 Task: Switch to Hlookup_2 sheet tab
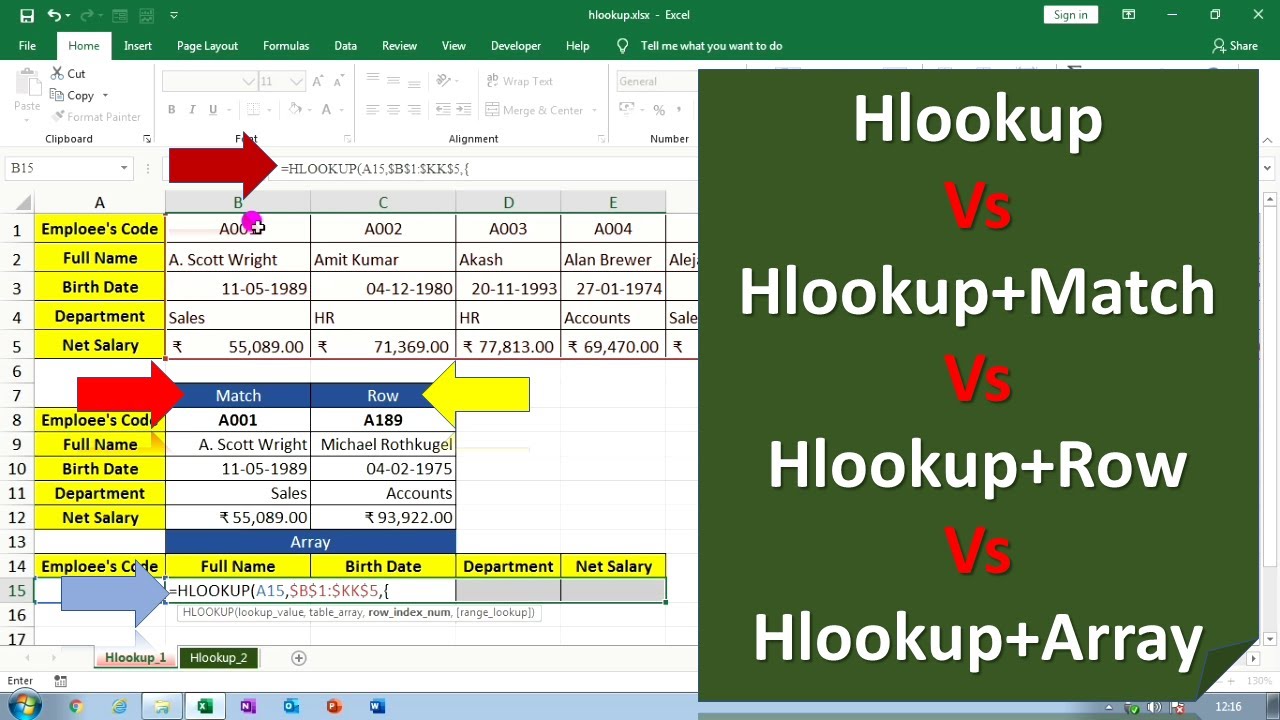tap(218, 658)
